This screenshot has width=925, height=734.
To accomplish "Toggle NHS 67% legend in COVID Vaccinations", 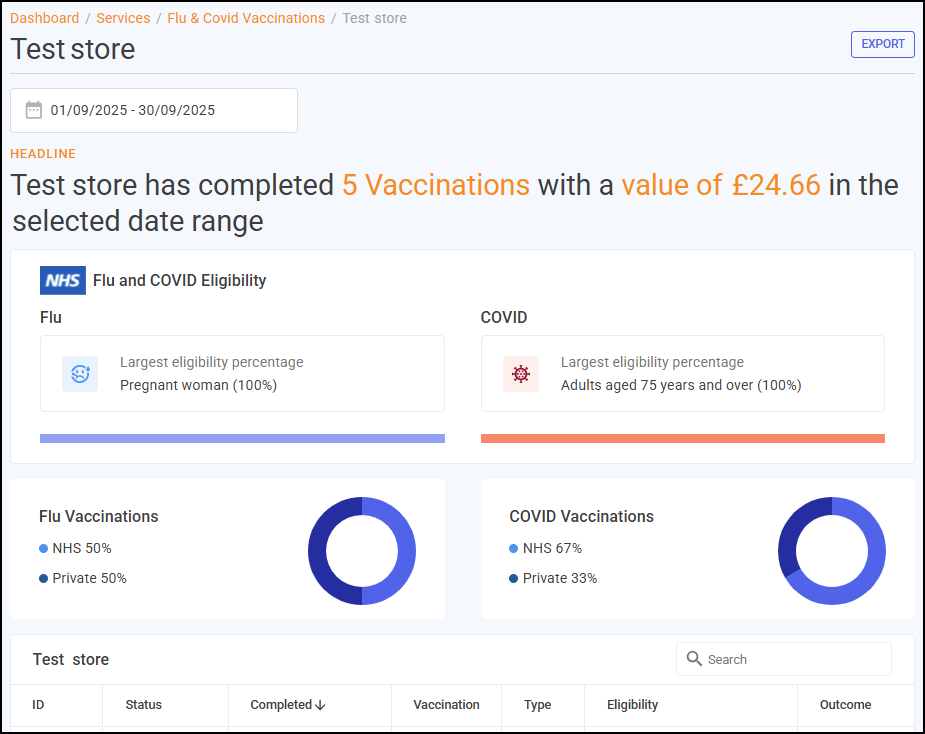I will click(x=546, y=548).
